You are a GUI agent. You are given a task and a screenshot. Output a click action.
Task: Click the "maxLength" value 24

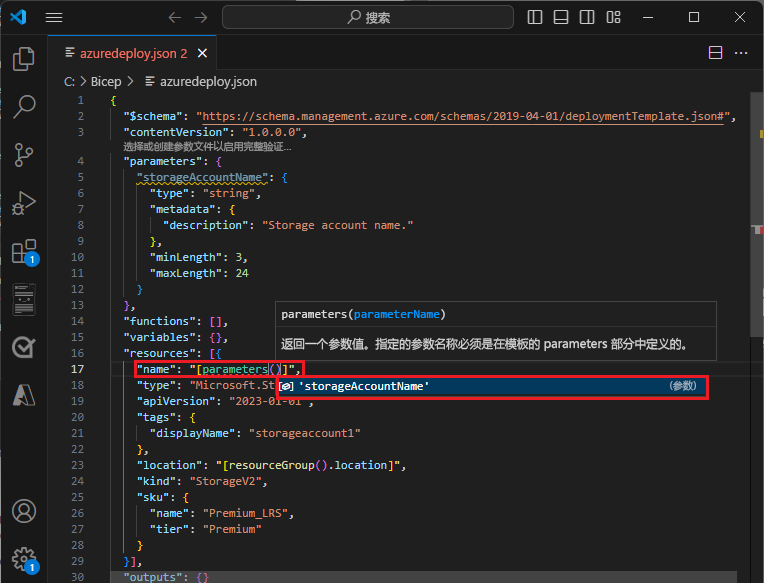242,273
